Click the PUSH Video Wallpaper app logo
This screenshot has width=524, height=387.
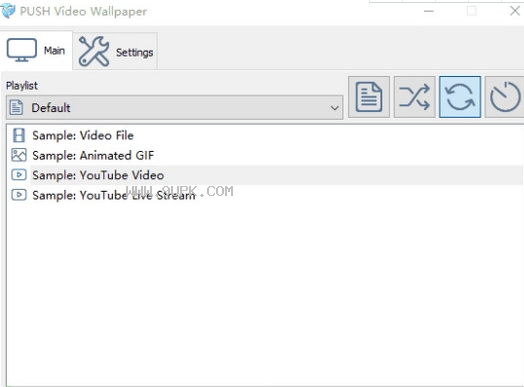click(x=8, y=10)
